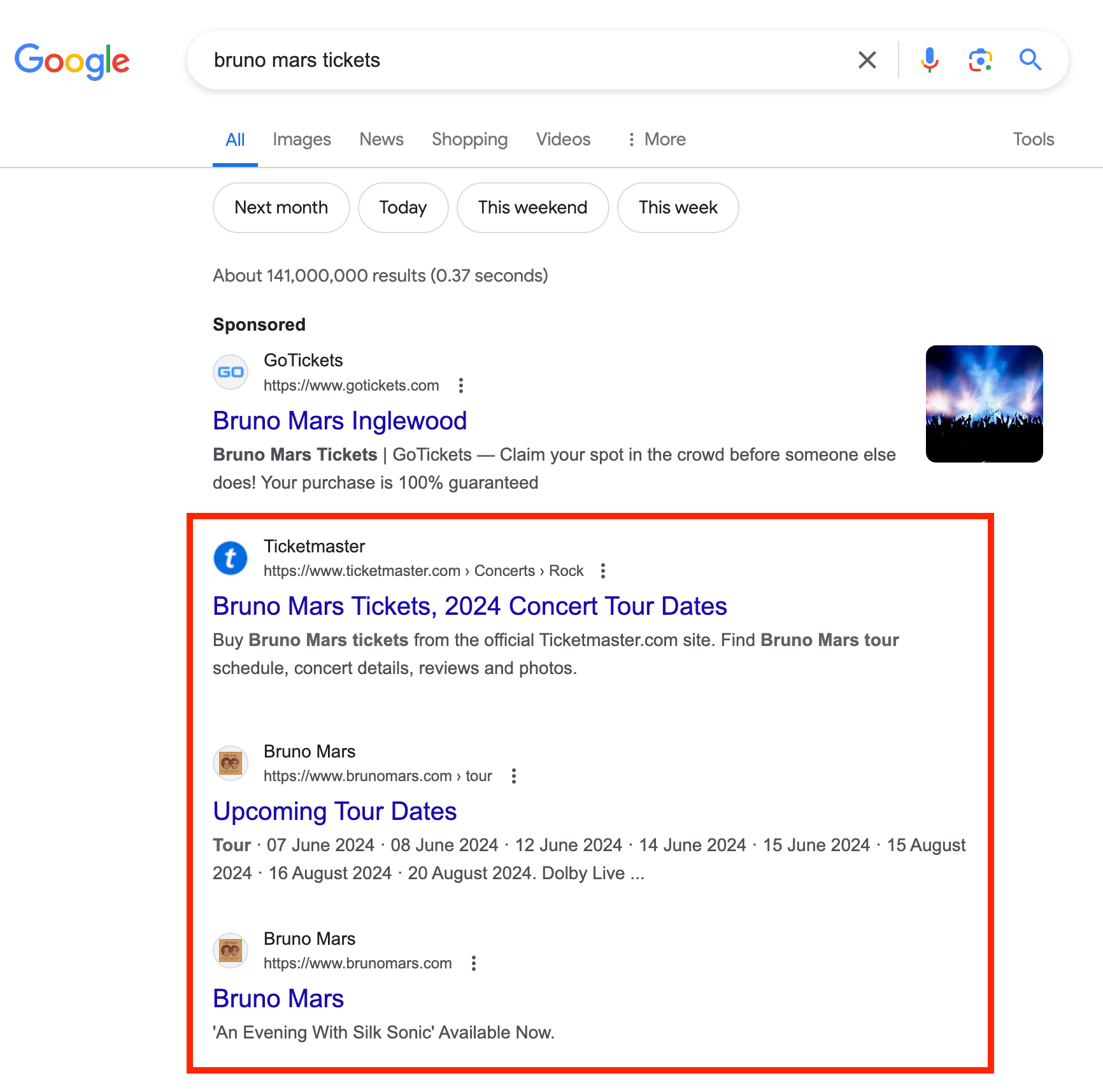Filter results by Next month
This screenshot has height=1092, width=1103.
coord(281,208)
